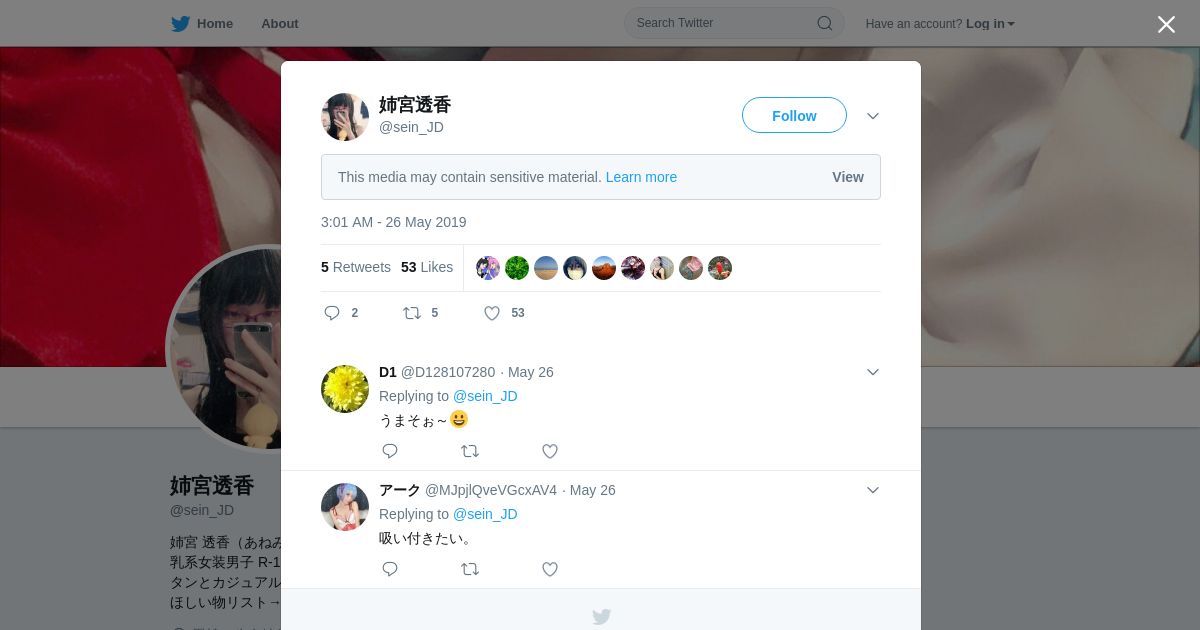Click the reply icon under the main tweet
Screen dimensions: 1200x630
point(332,313)
